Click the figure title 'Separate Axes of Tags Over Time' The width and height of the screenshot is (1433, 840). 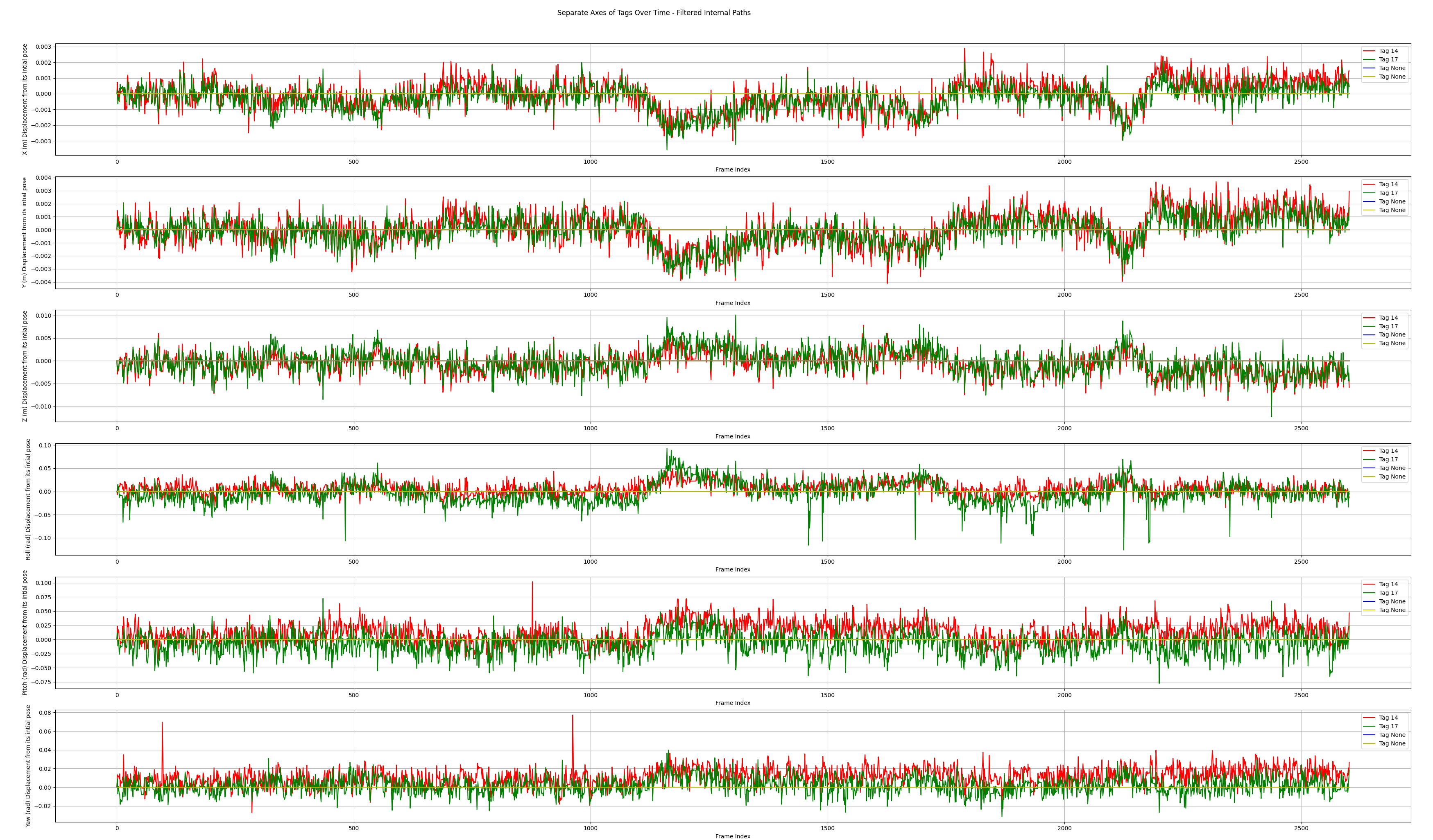(653, 13)
